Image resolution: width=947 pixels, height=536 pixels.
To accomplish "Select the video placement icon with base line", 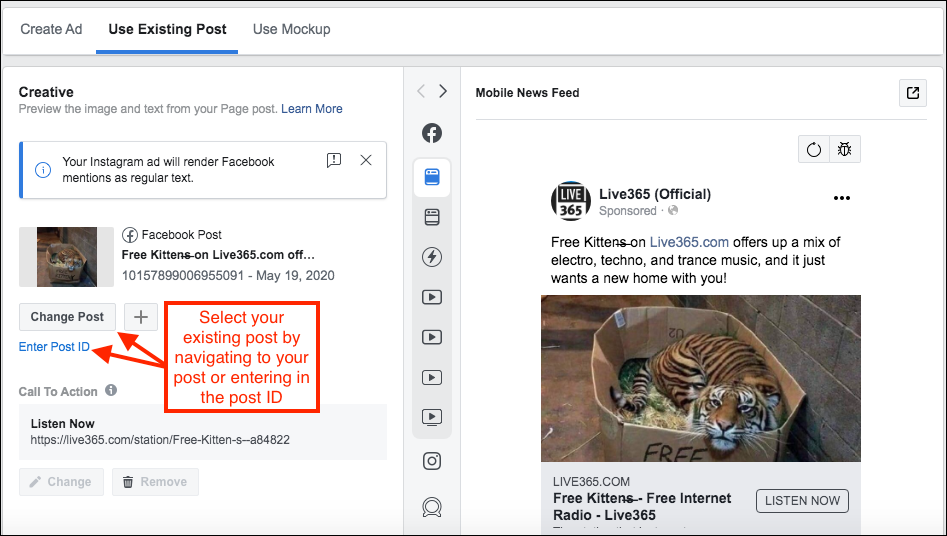I will tap(432, 417).
